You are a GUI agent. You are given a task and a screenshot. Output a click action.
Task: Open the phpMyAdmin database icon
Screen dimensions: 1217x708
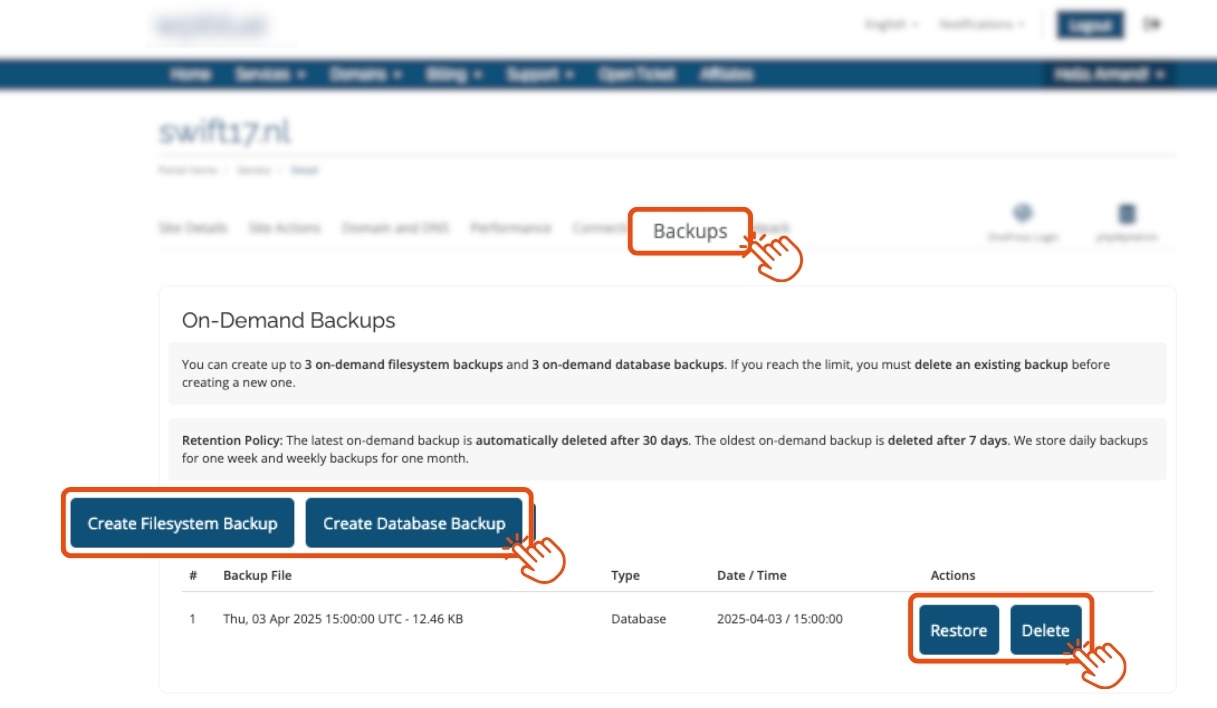pos(1126,215)
